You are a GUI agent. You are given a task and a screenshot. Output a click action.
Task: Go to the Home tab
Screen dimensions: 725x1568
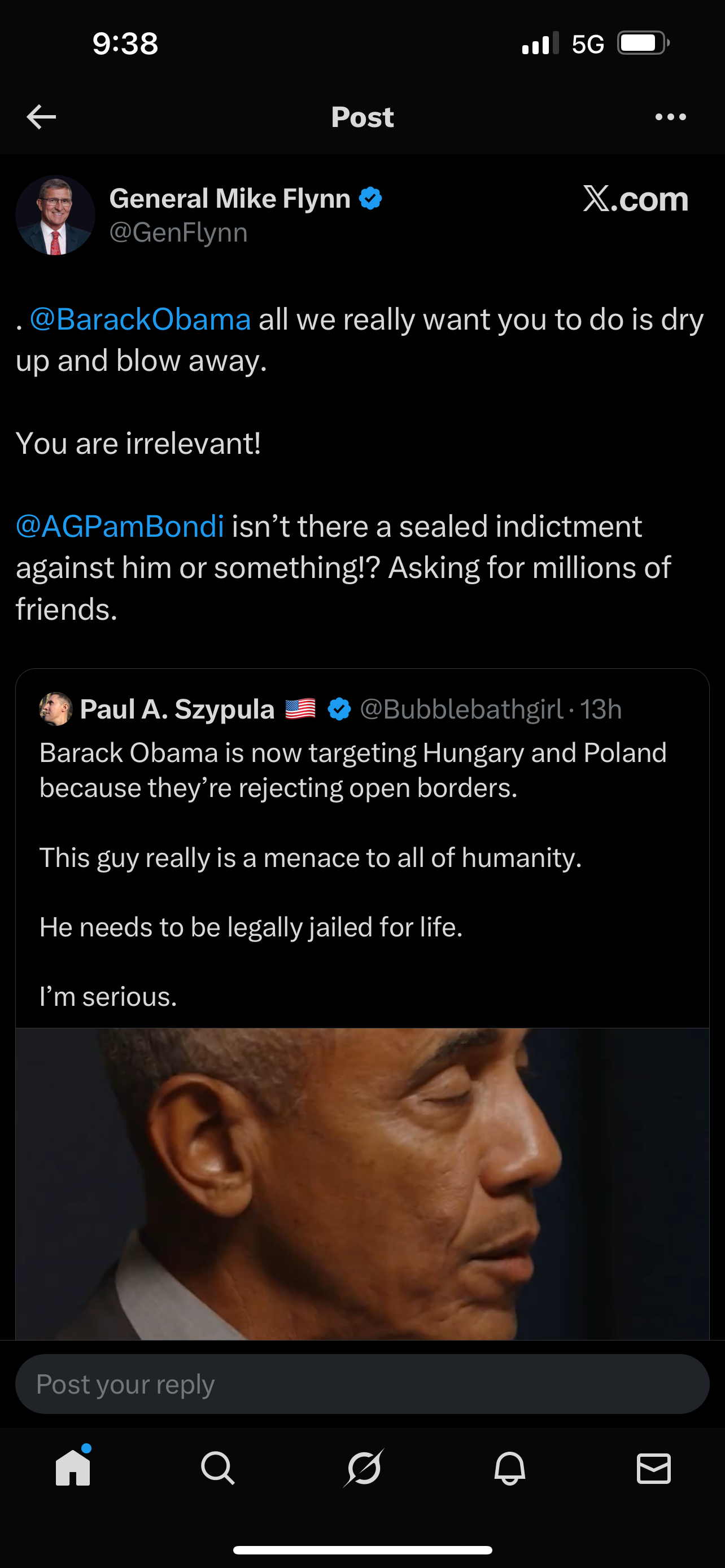click(x=73, y=1468)
